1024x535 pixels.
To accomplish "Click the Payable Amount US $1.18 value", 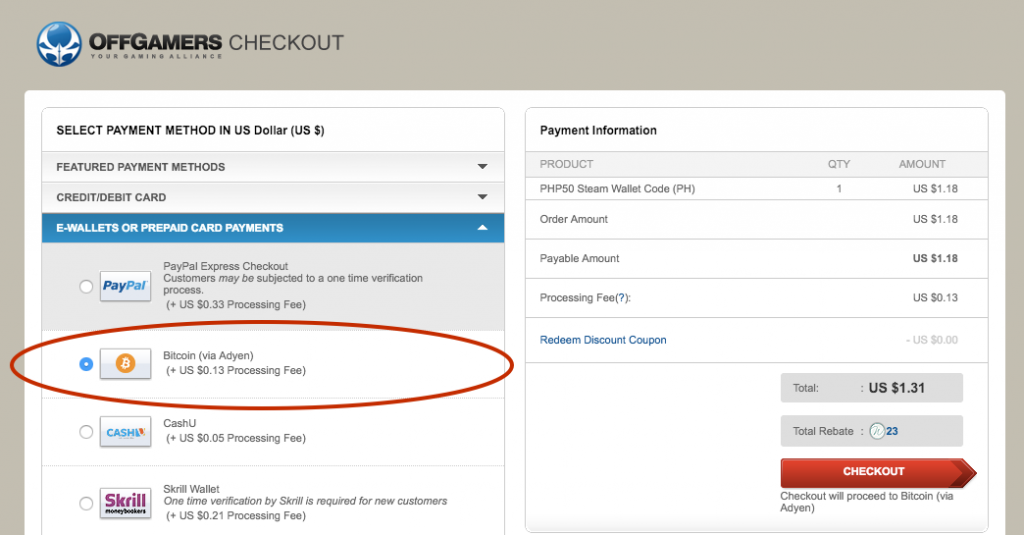I will tap(935, 259).
